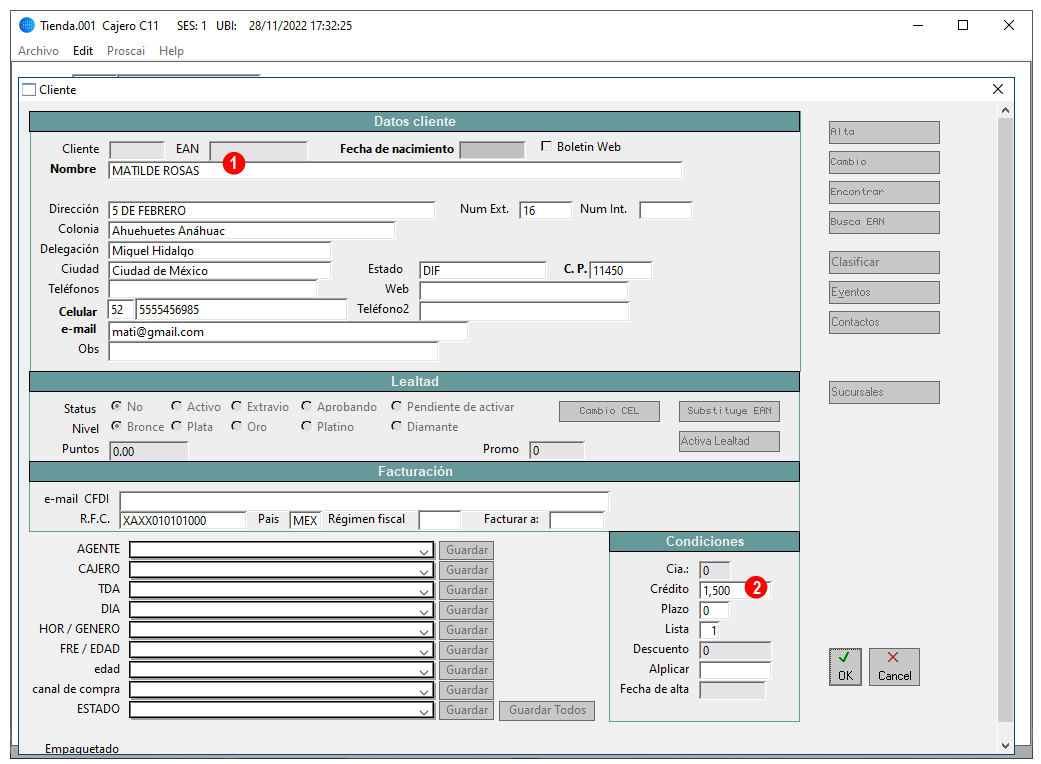
Task: Enable the Boletin Web checkbox
Action: (x=546, y=146)
